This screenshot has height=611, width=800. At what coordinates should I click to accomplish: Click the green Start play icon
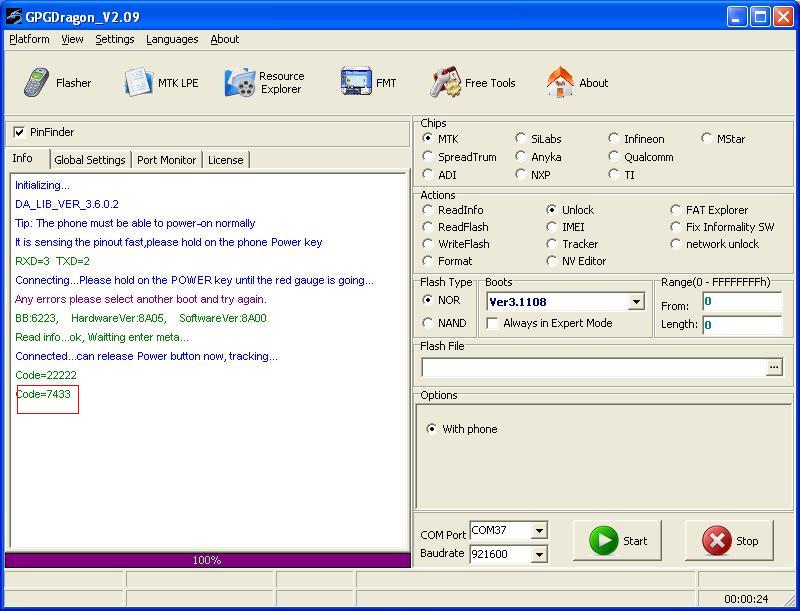(x=604, y=540)
